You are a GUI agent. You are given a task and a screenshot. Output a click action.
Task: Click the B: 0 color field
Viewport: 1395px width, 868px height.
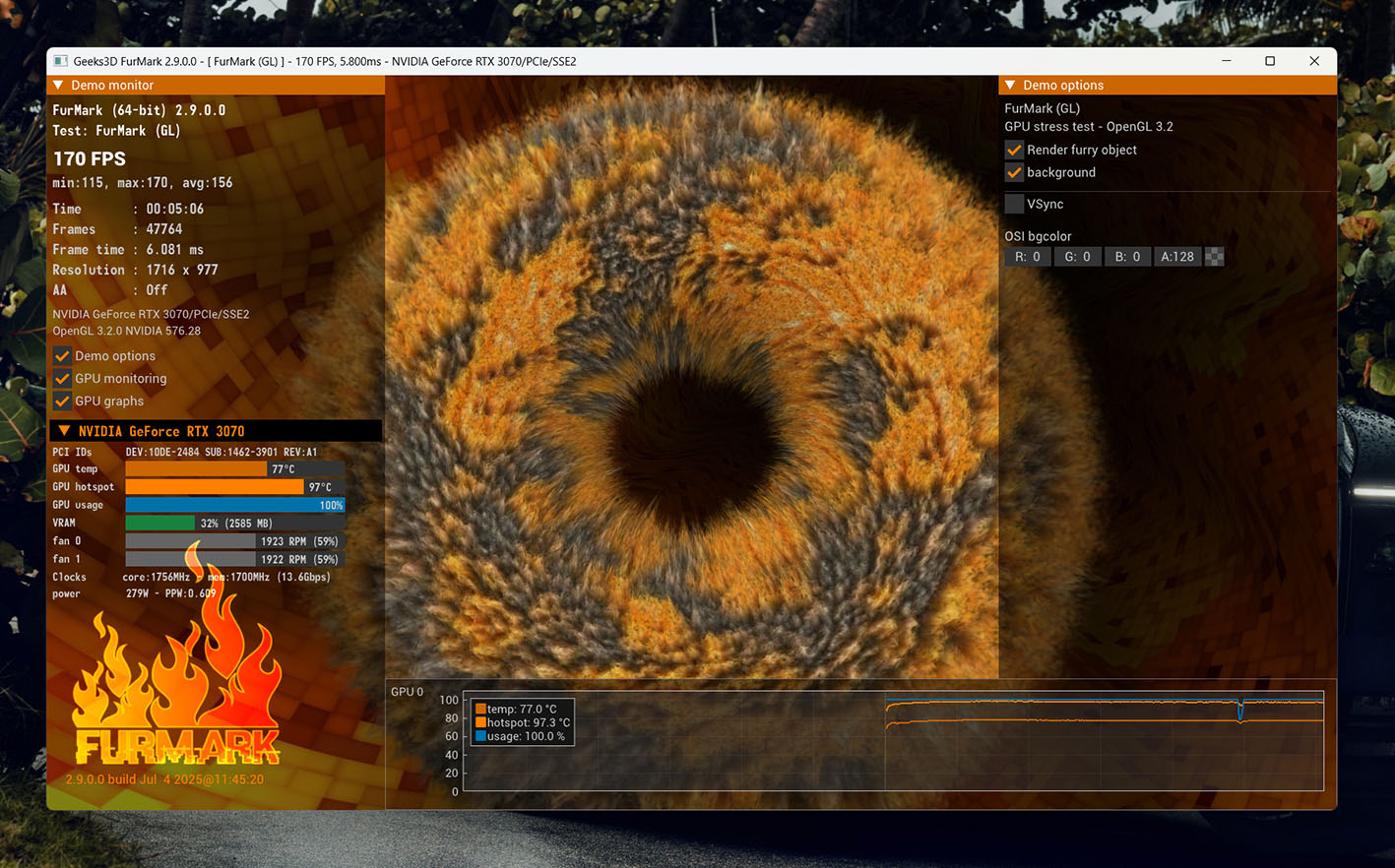pos(1128,257)
